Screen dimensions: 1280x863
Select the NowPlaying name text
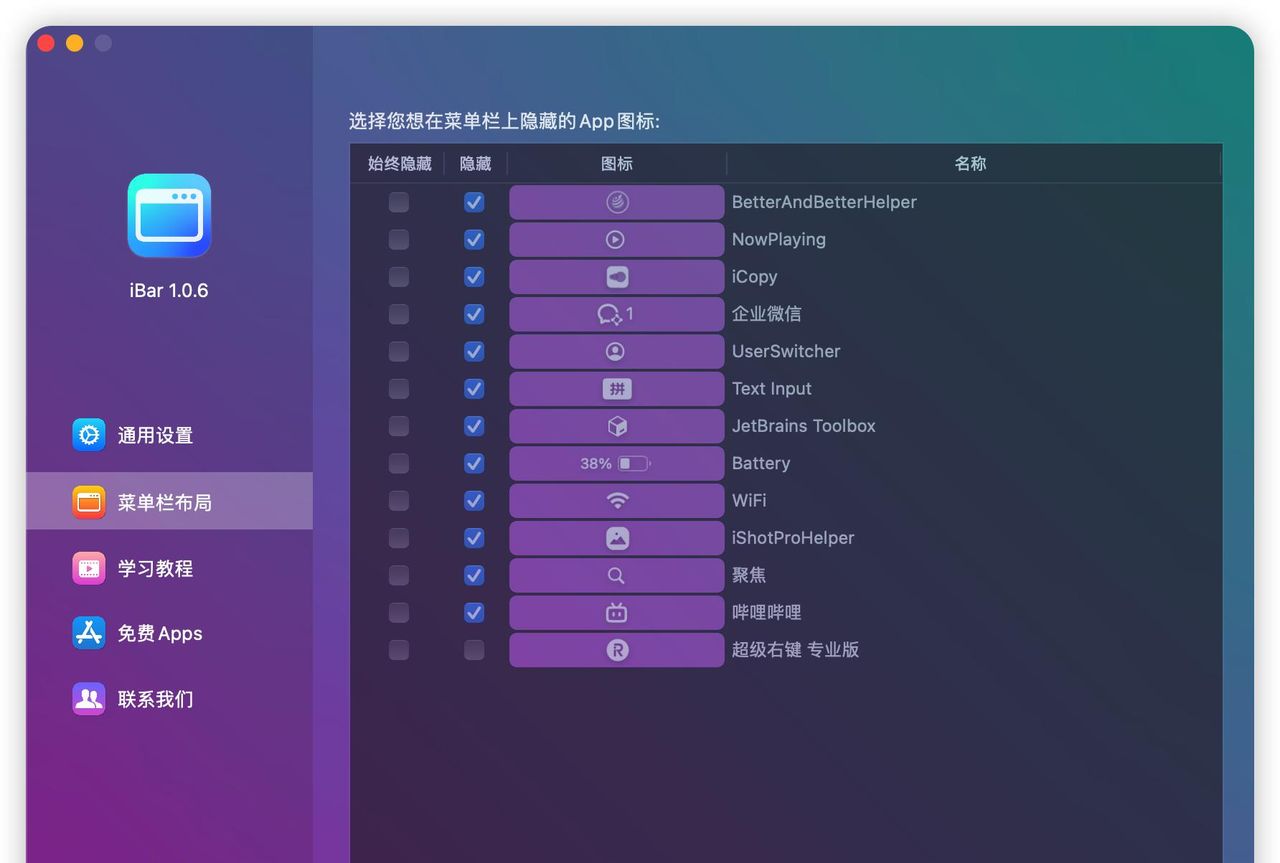point(779,240)
